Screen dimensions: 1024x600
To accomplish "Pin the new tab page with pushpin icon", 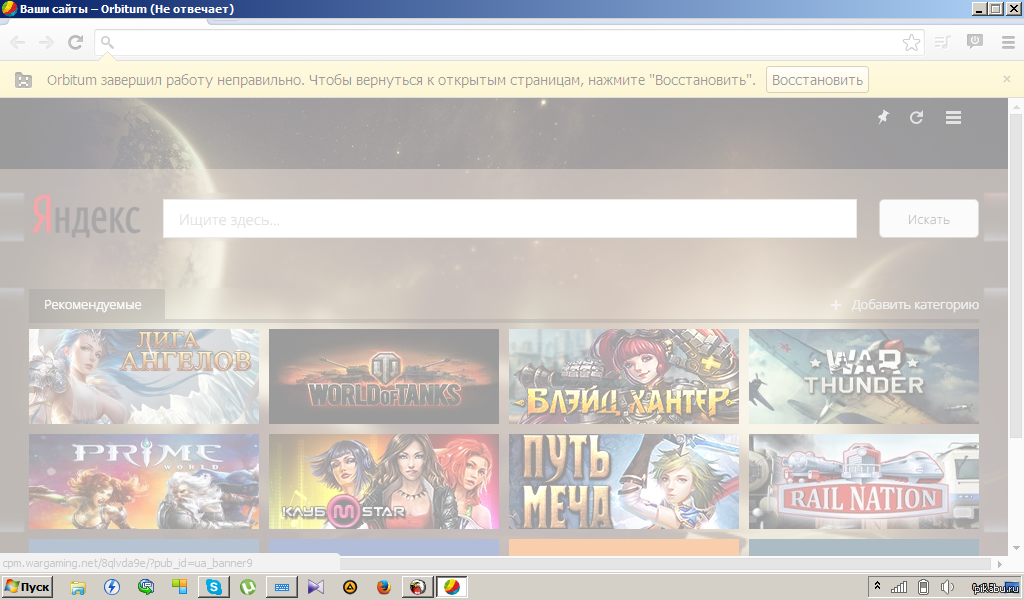I will (883, 118).
